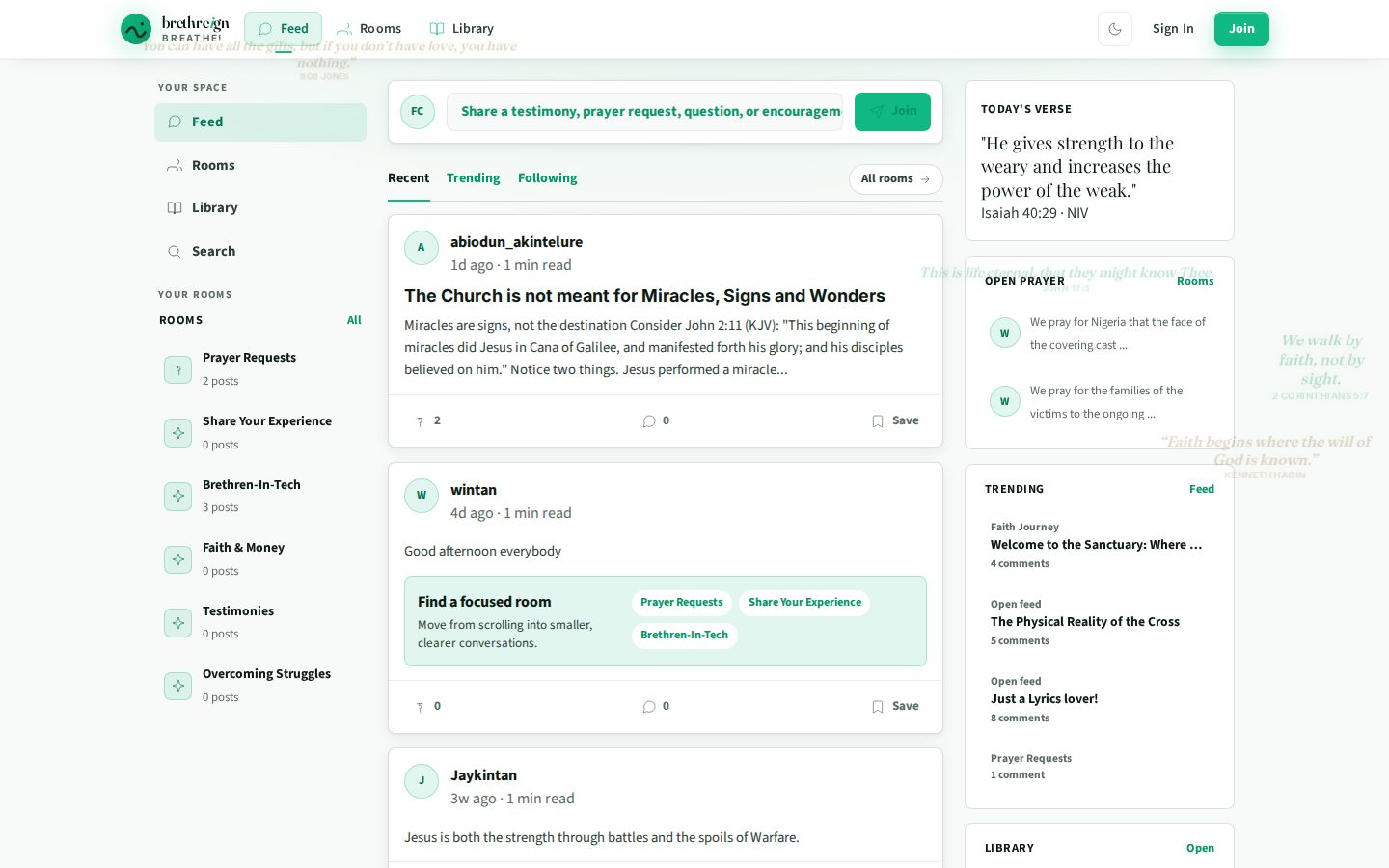The width and height of the screenshot is (1389, 868).
Task: Open the Feed link in Trending panel
Action: pyautogui.click(x=1202, y=489)
